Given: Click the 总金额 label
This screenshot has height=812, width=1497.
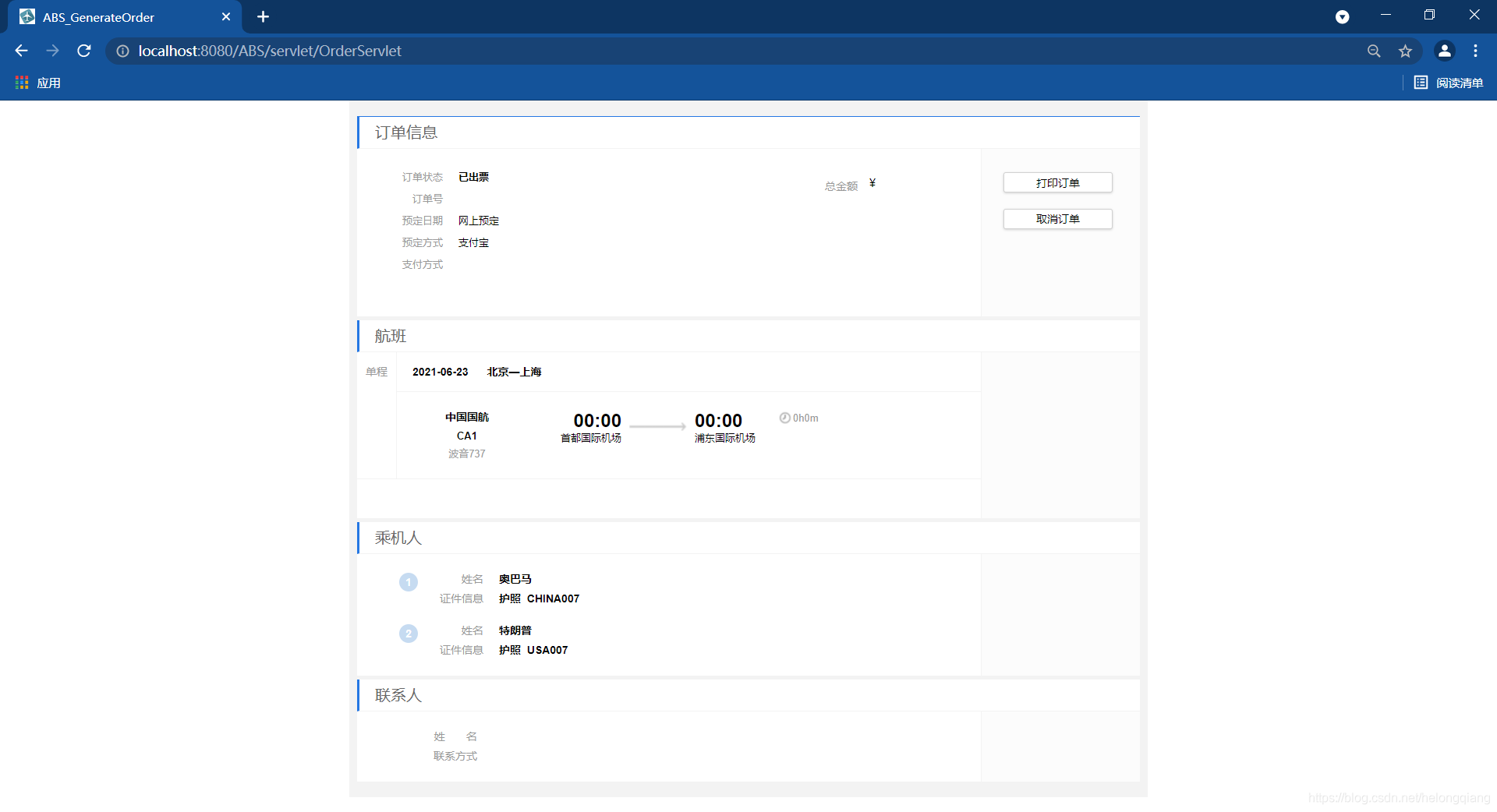Looking at the screenshot, I should pyautogui.click(x=841, y=186).
